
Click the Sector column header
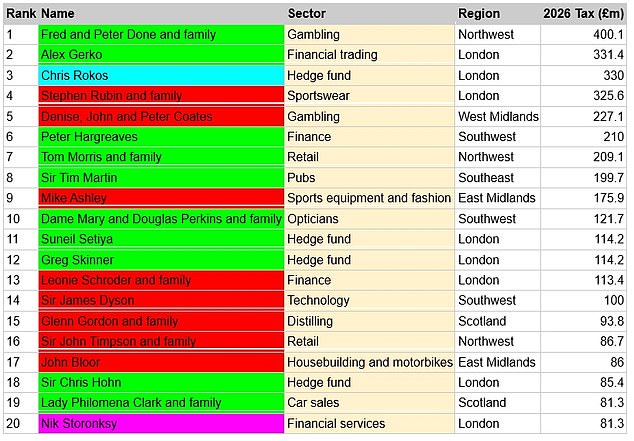(368, 14)
